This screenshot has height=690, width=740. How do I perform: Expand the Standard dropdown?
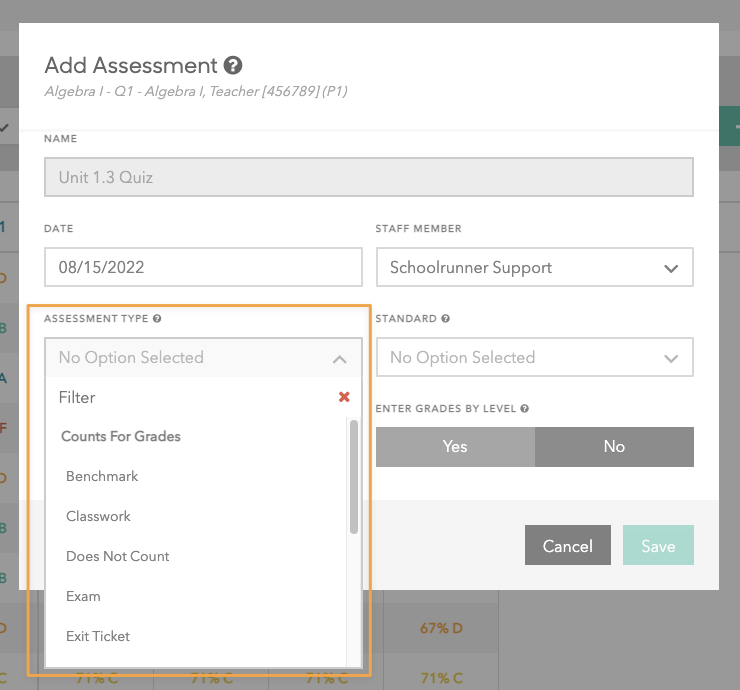click(534, 357)
